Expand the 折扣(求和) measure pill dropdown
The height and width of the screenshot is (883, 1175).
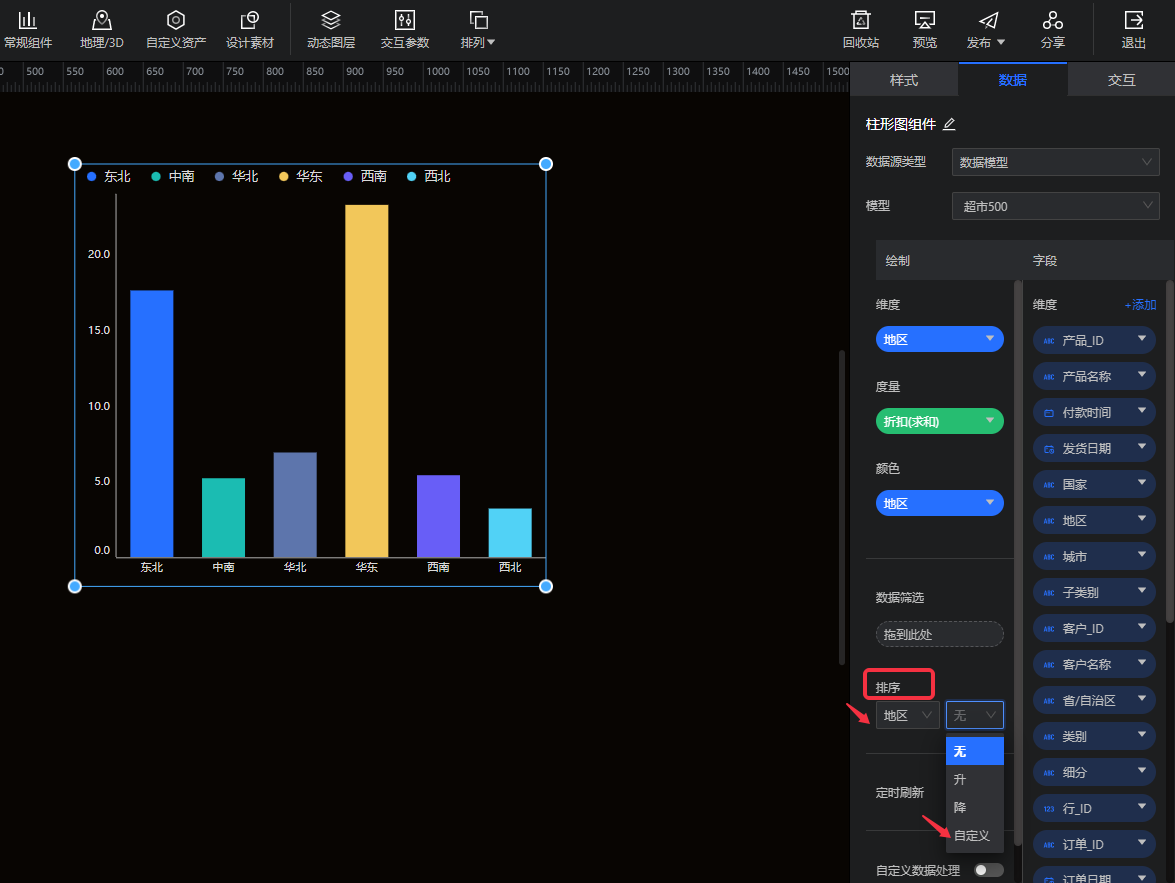(990, 421)
